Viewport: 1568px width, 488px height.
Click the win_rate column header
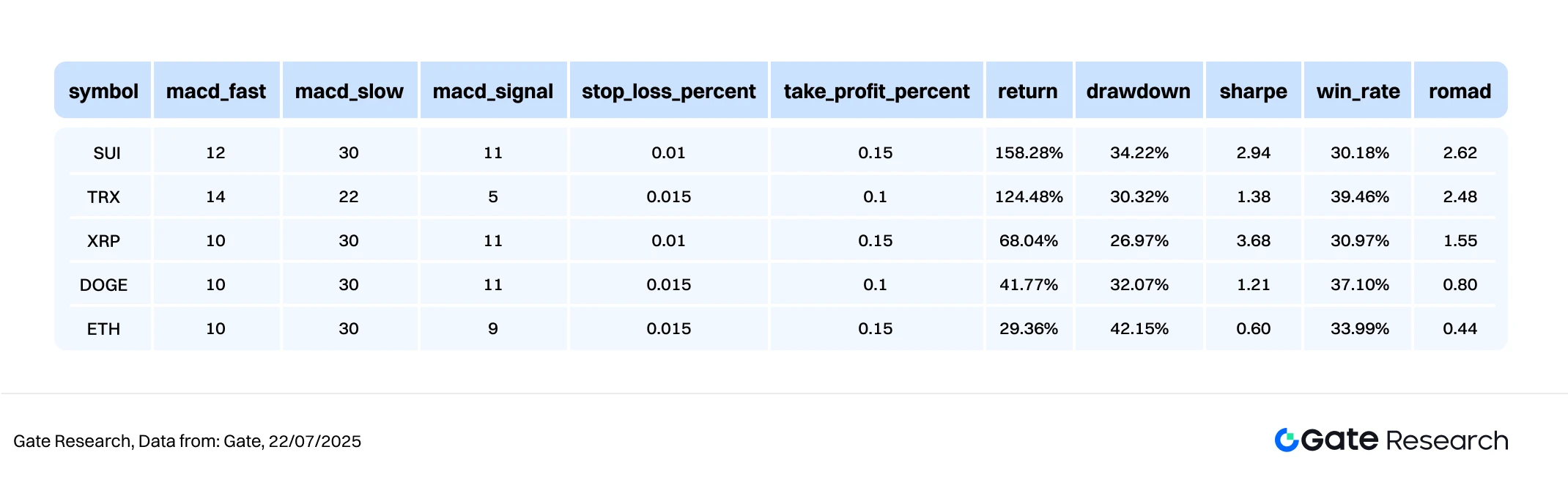tap(1358, 91)
